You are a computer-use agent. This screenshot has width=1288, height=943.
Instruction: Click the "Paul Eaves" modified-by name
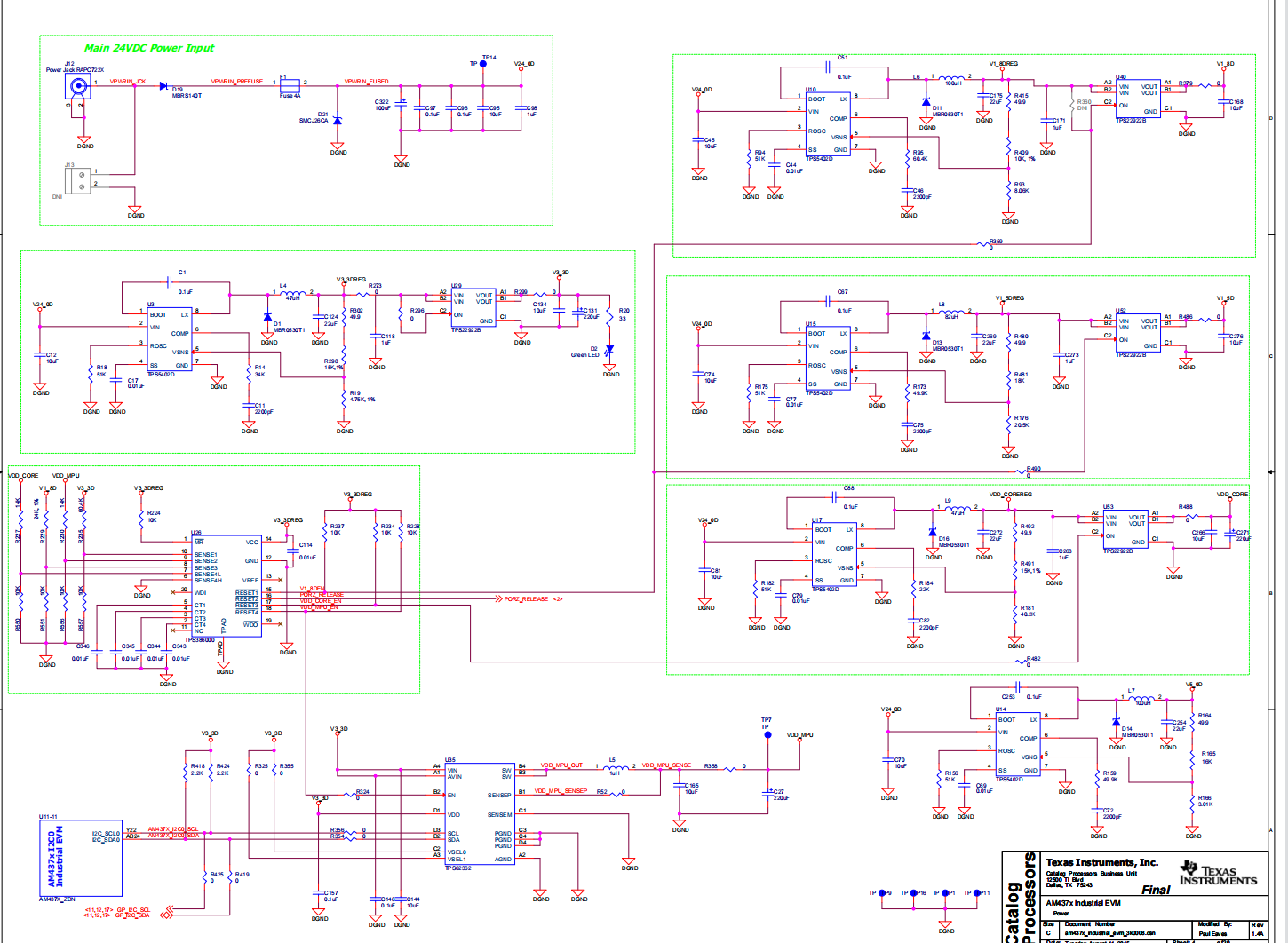coord(1212,933)
